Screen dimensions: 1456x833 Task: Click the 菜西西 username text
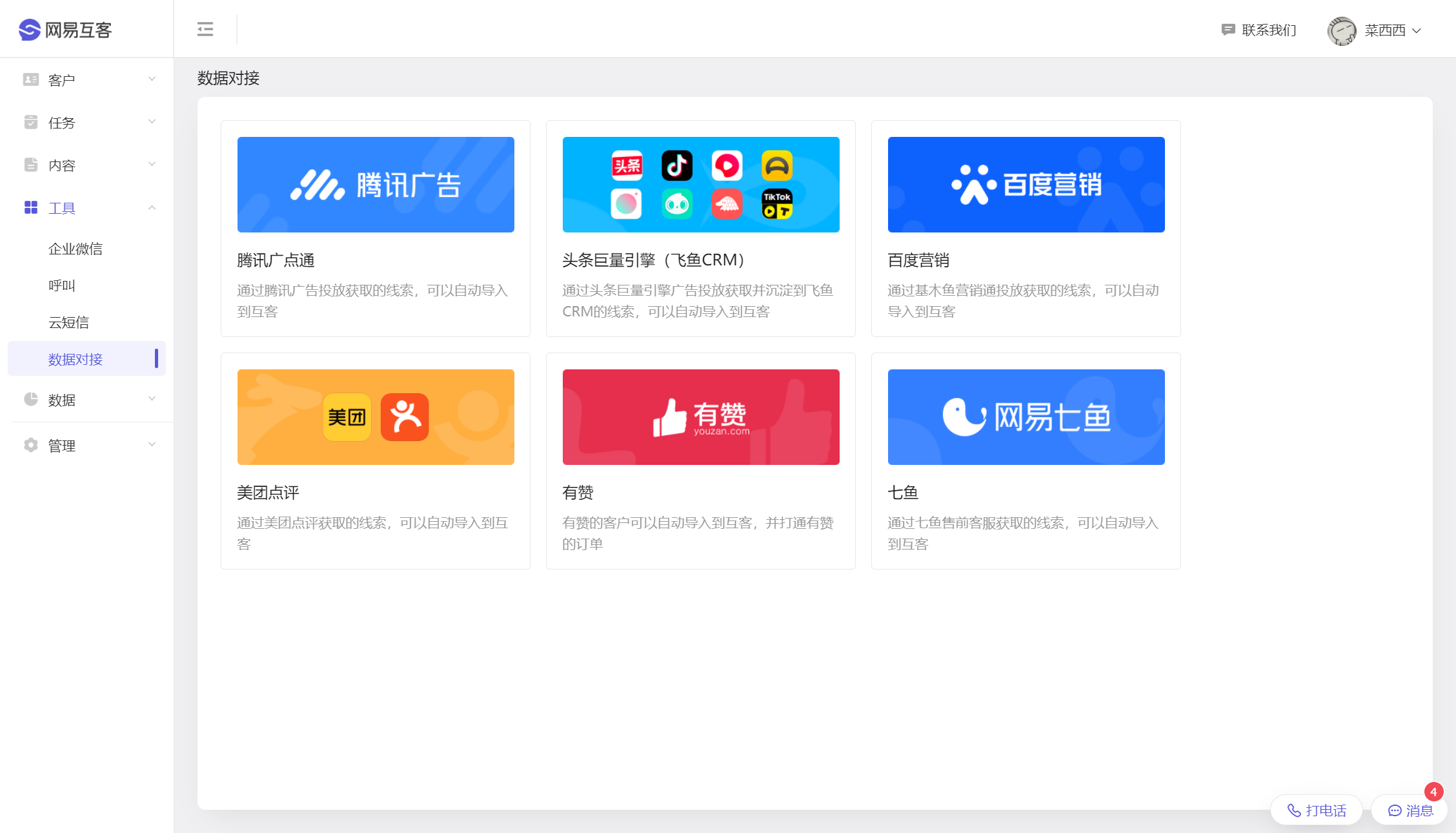click(x=1385, y=30)
